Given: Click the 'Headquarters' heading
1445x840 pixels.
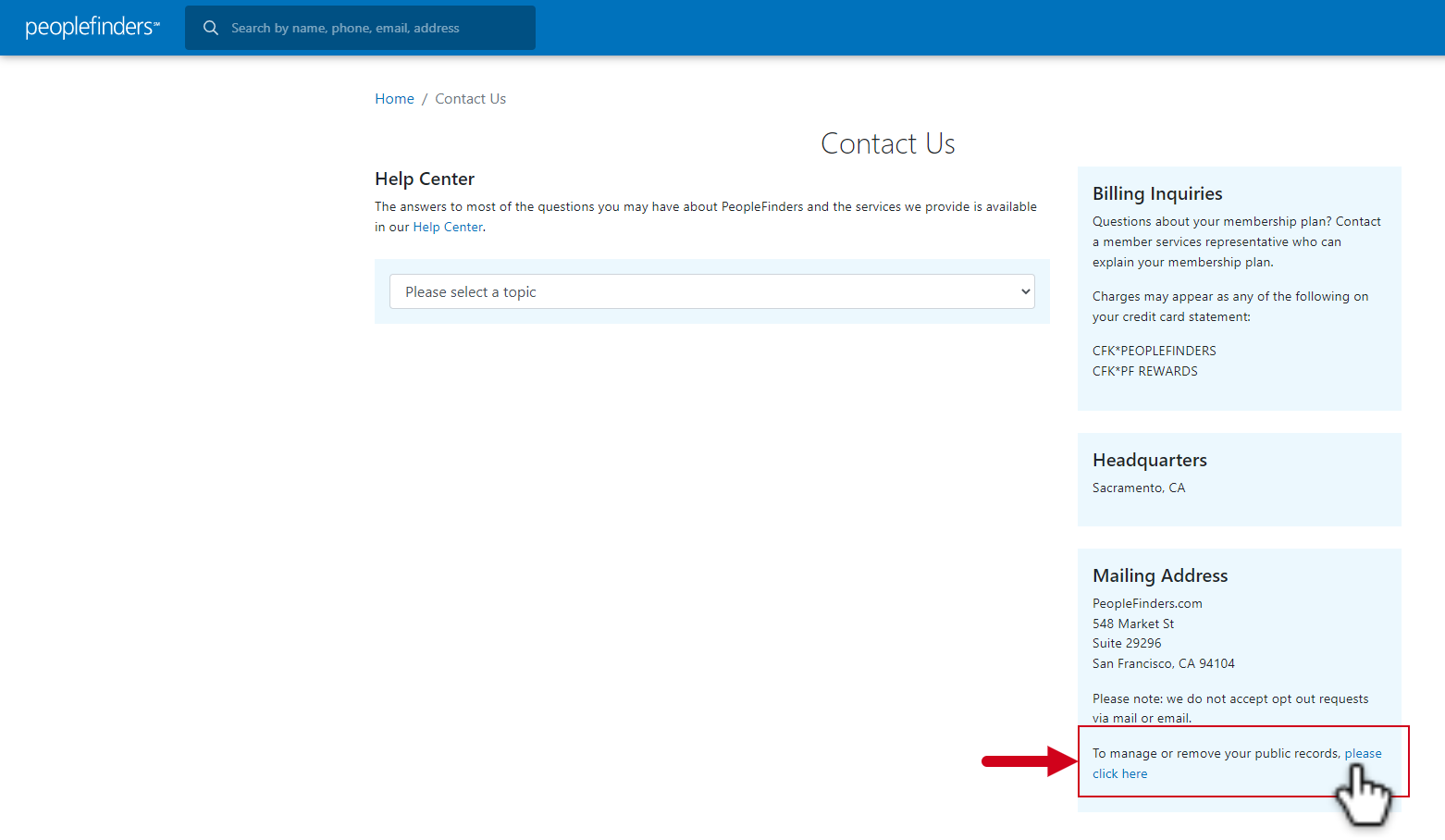Looking at the screenshot, I should [1150, 460].
